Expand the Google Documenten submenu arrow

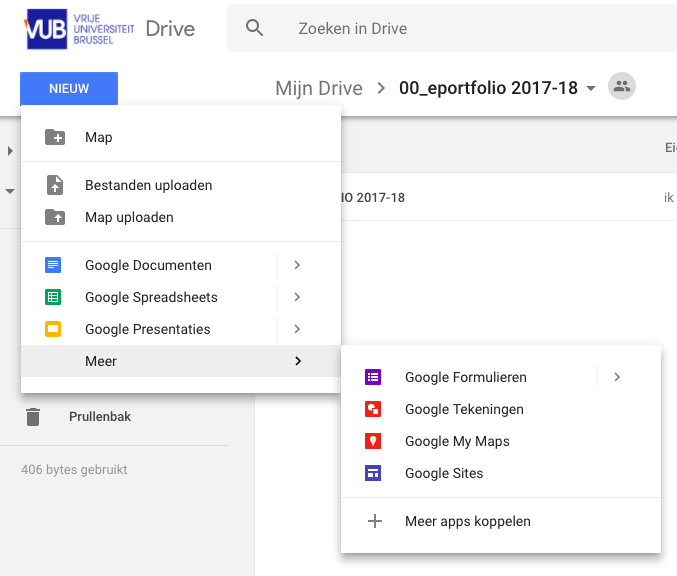pyautogui.click(x=297, y=265)
